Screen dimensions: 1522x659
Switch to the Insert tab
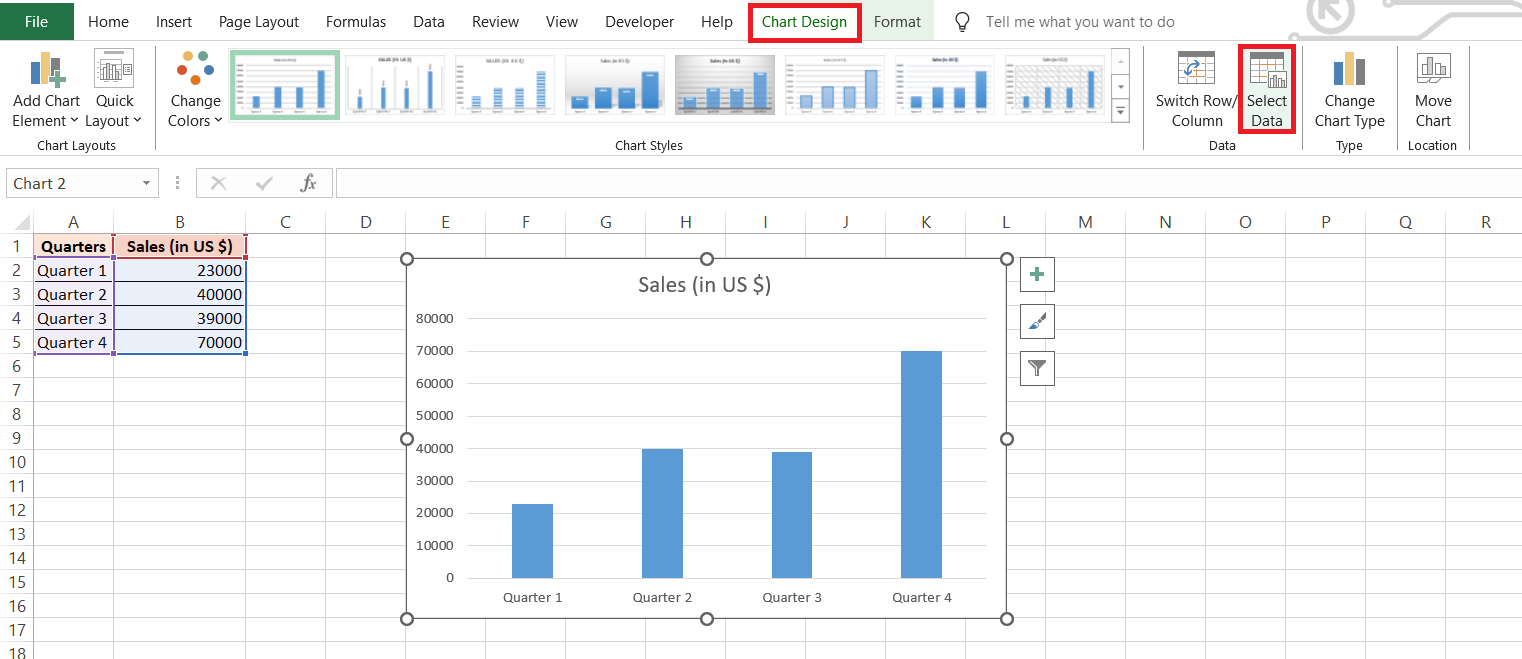(x=174, y=21)
